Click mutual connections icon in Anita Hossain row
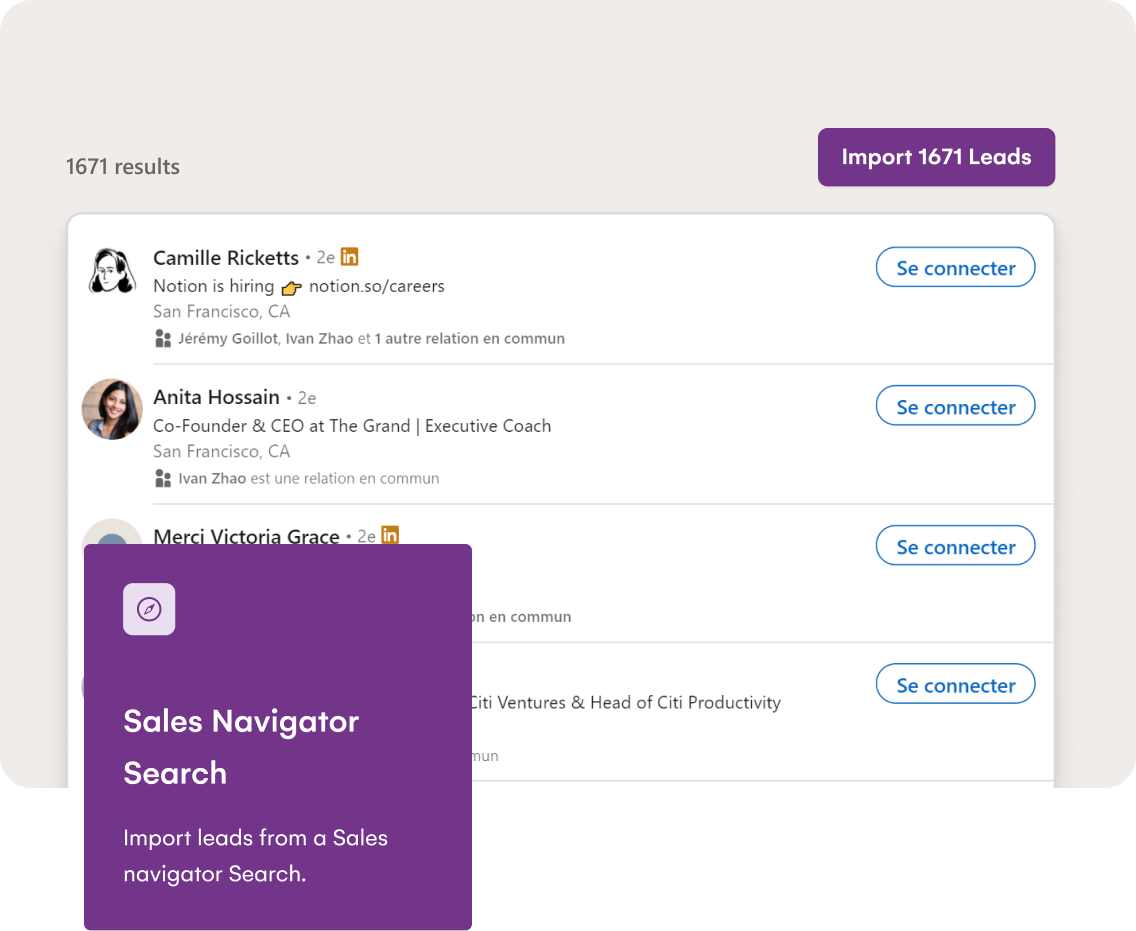 (163, 479)
